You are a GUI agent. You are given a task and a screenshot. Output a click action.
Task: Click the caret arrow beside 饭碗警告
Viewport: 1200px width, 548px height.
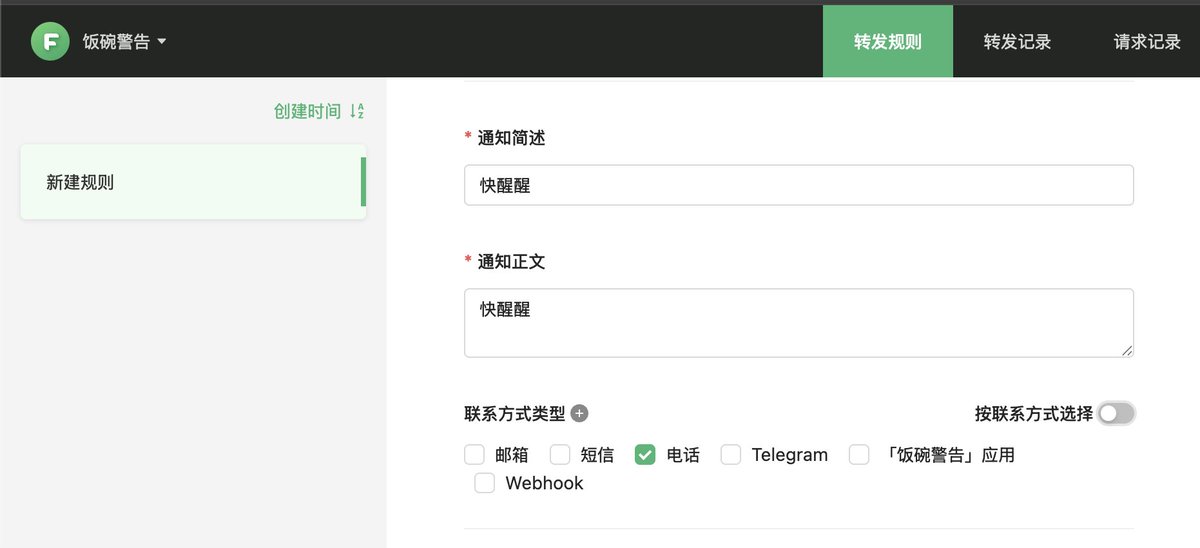click(162, 42)
